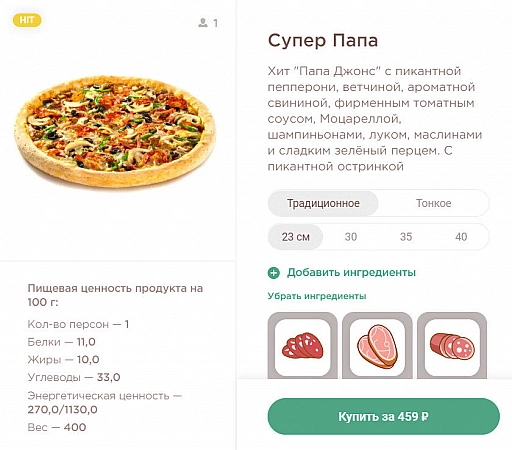The width and height of the screenshot is (512, 450).
Task: Click the Пищевая ценность продукта heading
Action: pos(115,295)
